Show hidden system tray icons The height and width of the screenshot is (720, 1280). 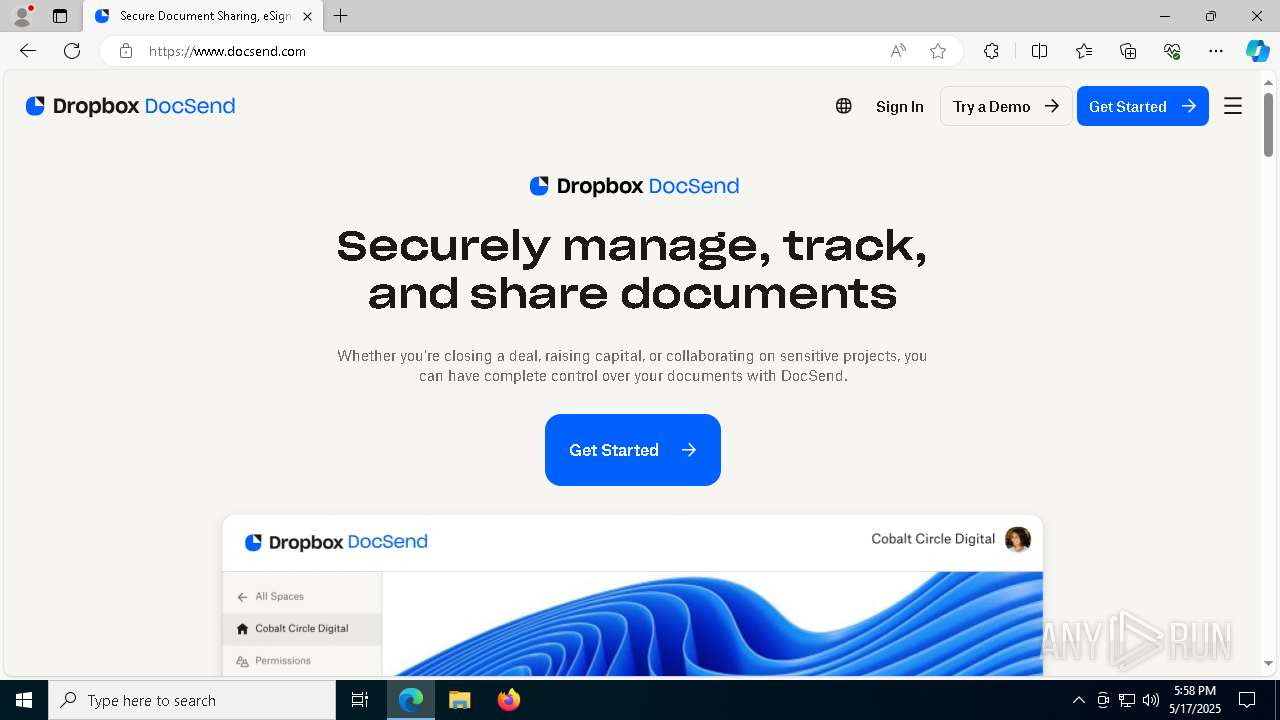pos(1078,700)
